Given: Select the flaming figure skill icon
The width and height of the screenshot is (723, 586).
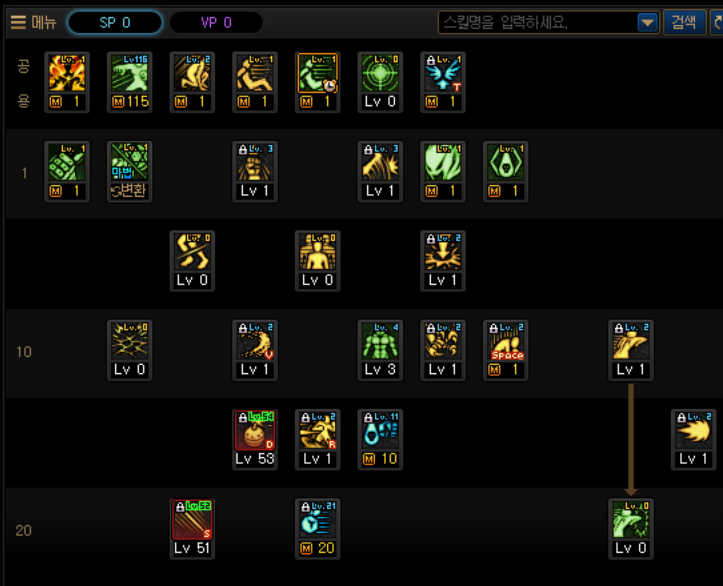Looking at the screenshot, I should coord(67,73).
